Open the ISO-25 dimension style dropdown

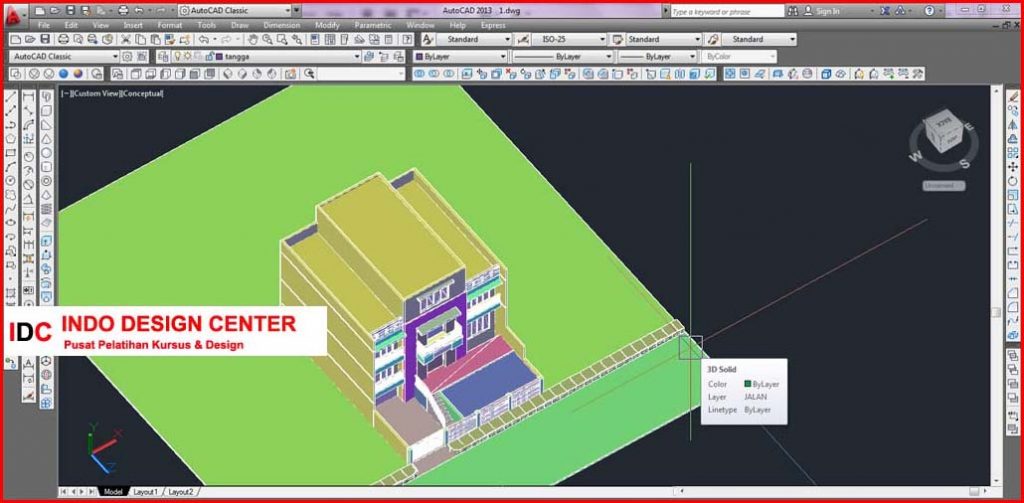pos(569,40)
